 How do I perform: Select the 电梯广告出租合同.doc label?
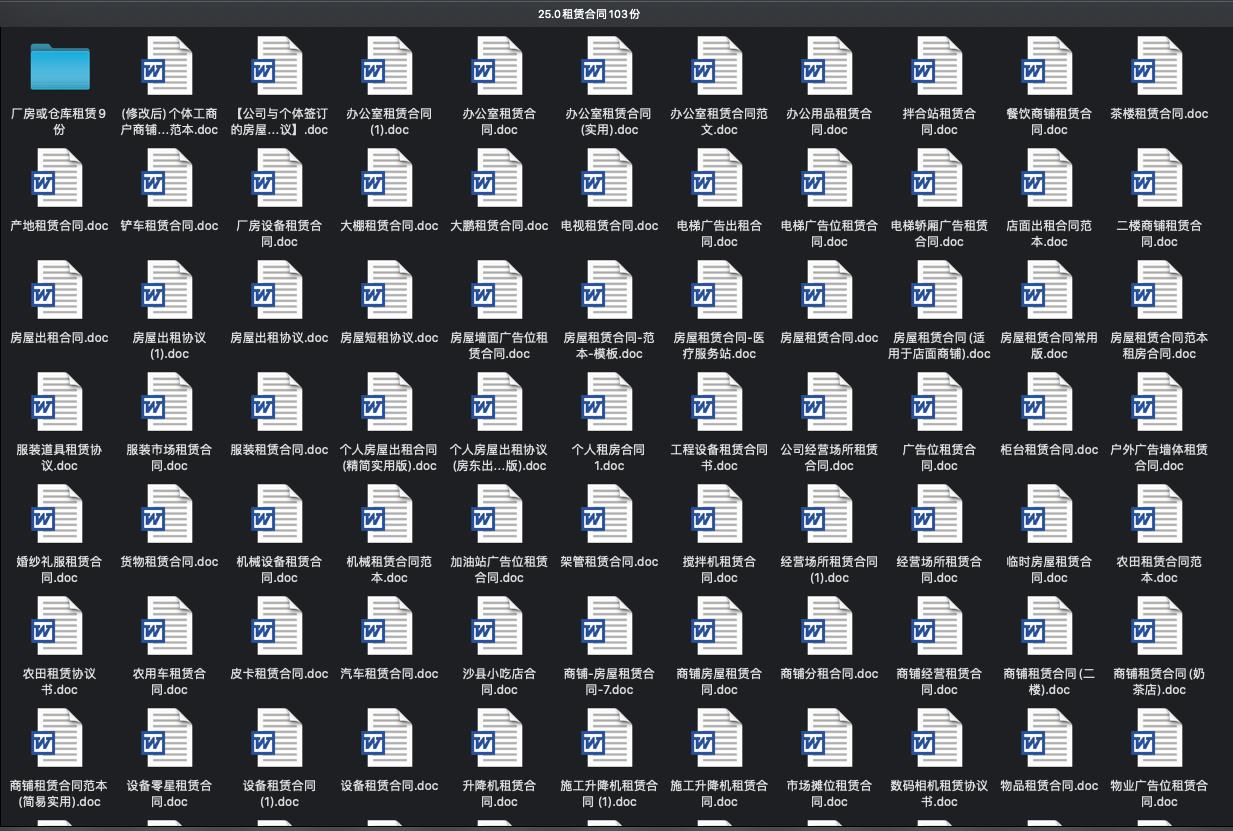coord(719,234)
